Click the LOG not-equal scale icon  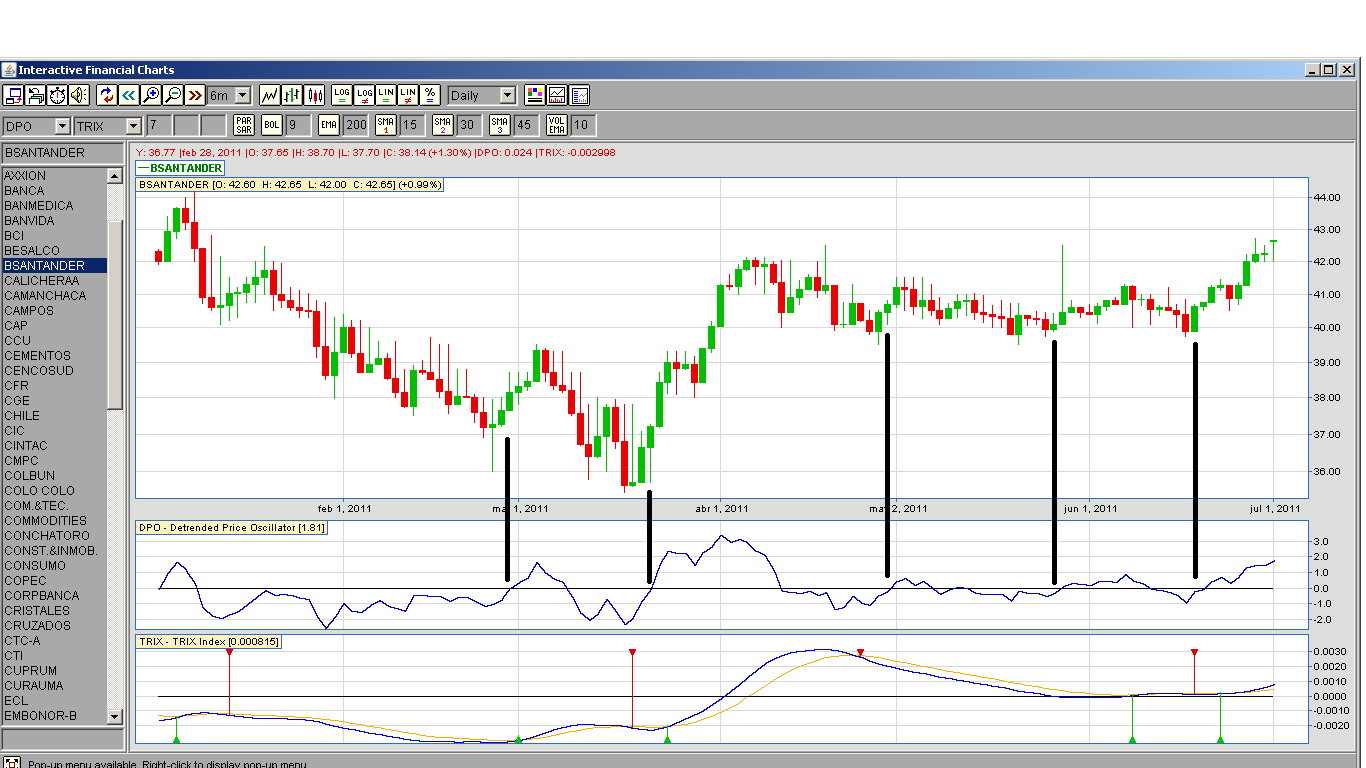pos(364,95)
